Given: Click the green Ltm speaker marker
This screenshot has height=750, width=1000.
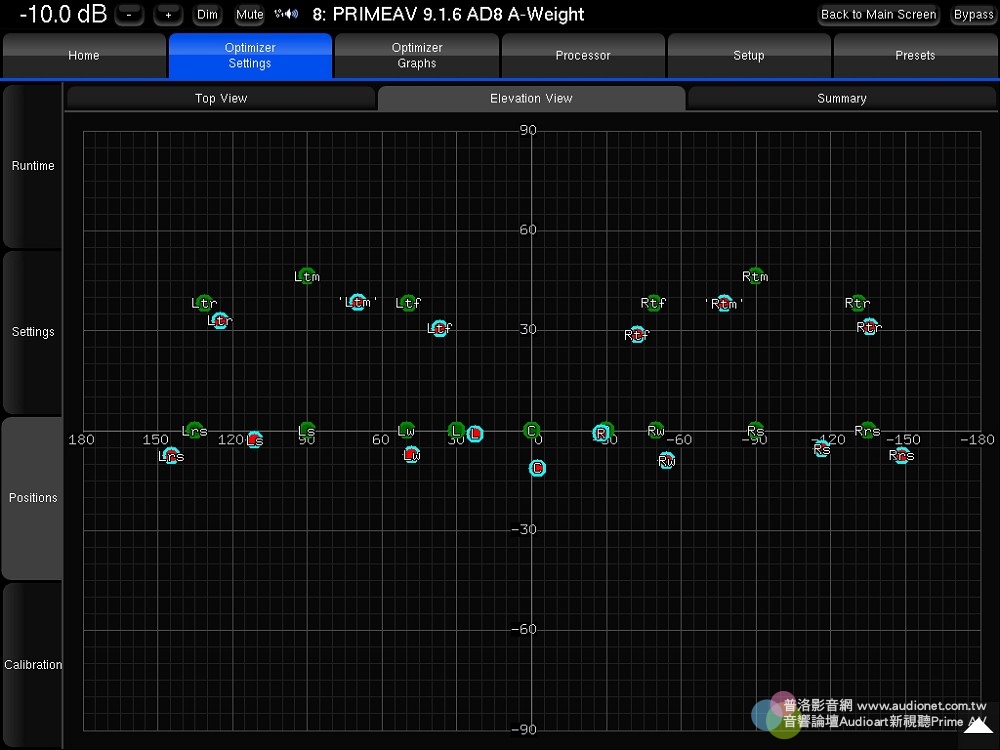Looking at the screenshot, I should click(306, 275).
